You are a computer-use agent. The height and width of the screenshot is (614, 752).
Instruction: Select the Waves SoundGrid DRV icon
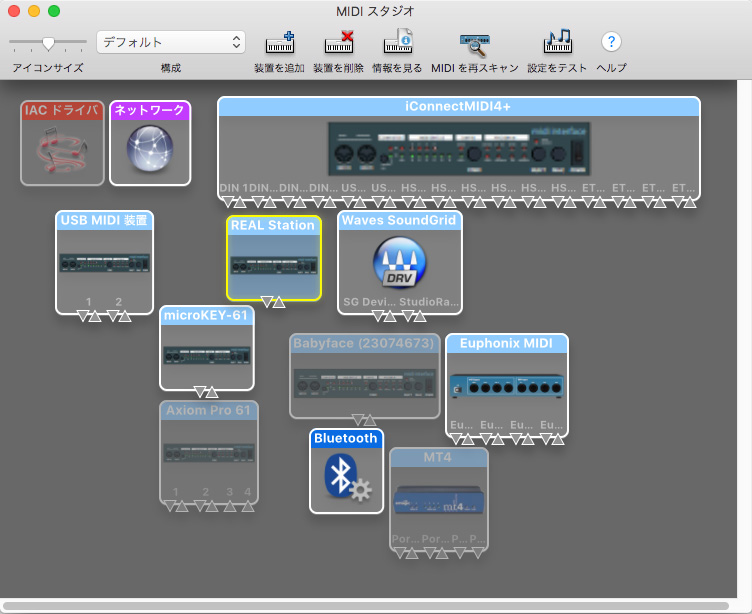(400, 262)
